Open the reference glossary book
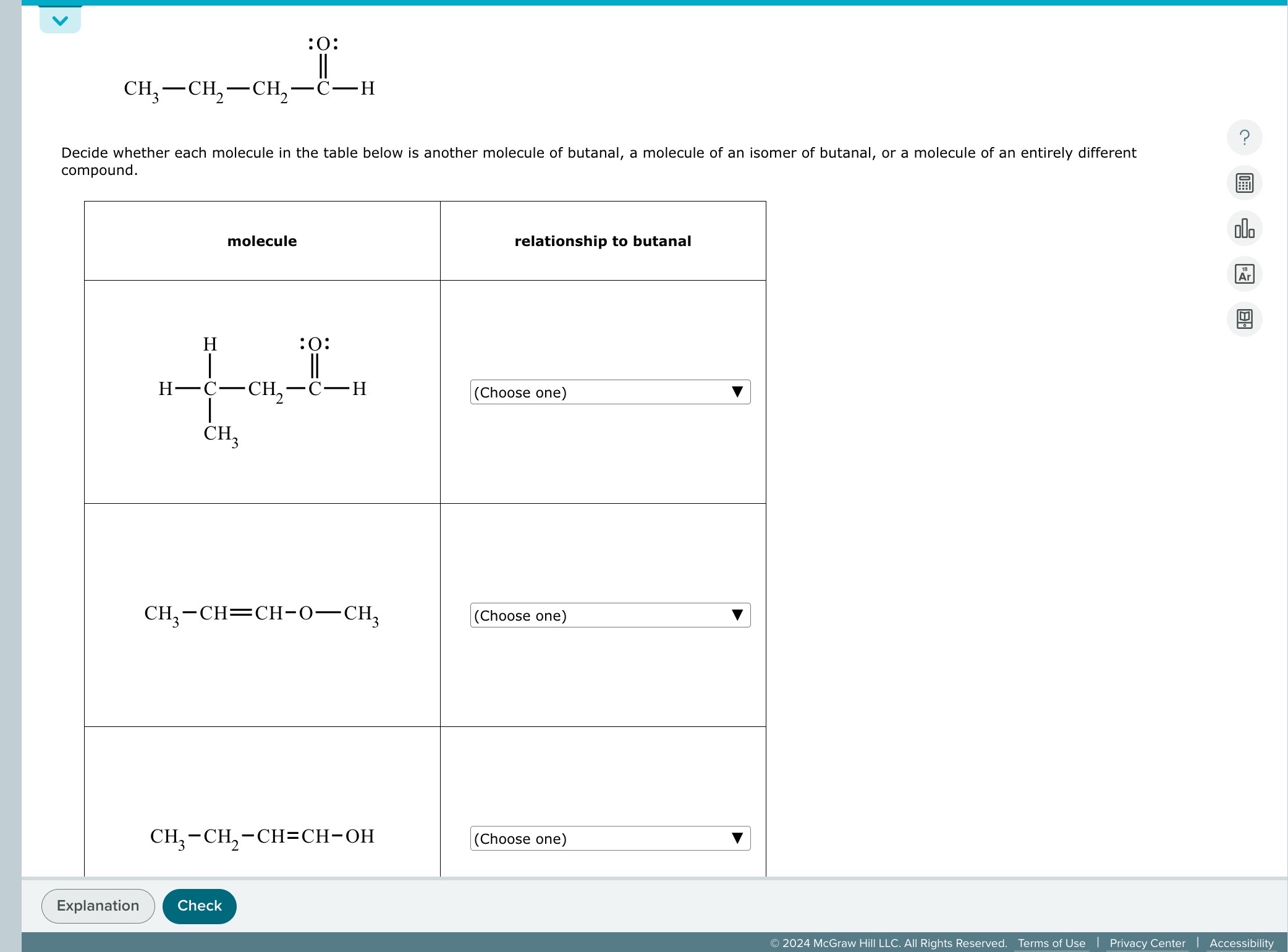The image size is (1288, 952). (1244, 320)
